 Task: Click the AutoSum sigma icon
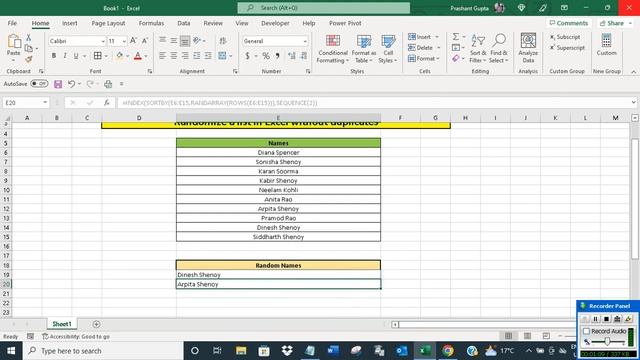pos(456,37)
